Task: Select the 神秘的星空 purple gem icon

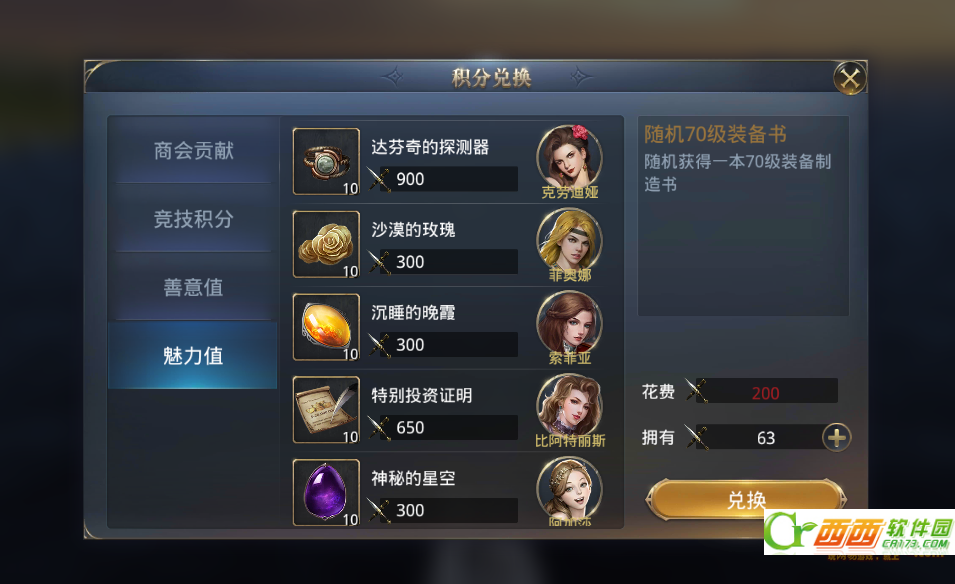Action: [x=326, y=493]
